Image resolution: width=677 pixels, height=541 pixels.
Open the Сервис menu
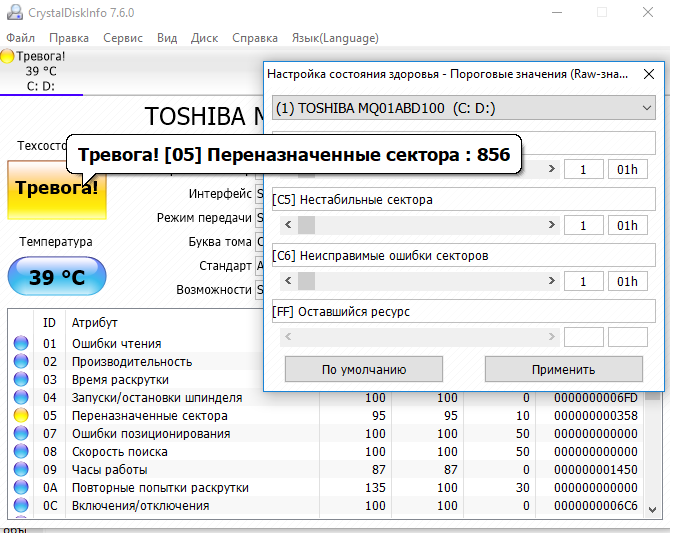tap(123, 38)
